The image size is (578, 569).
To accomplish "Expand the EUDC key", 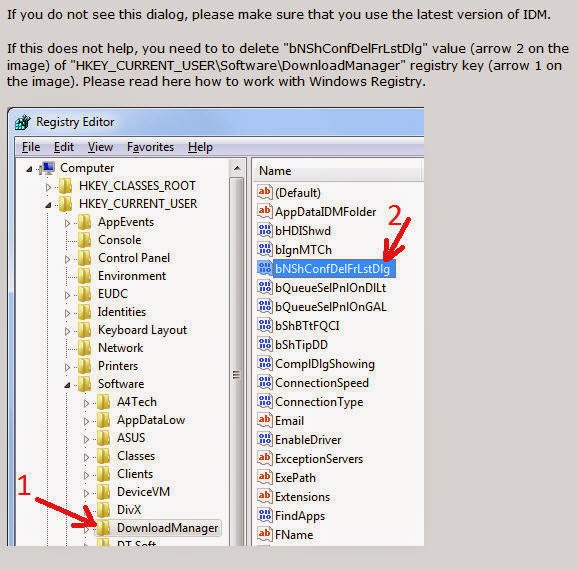I will (x=67, y=295).
